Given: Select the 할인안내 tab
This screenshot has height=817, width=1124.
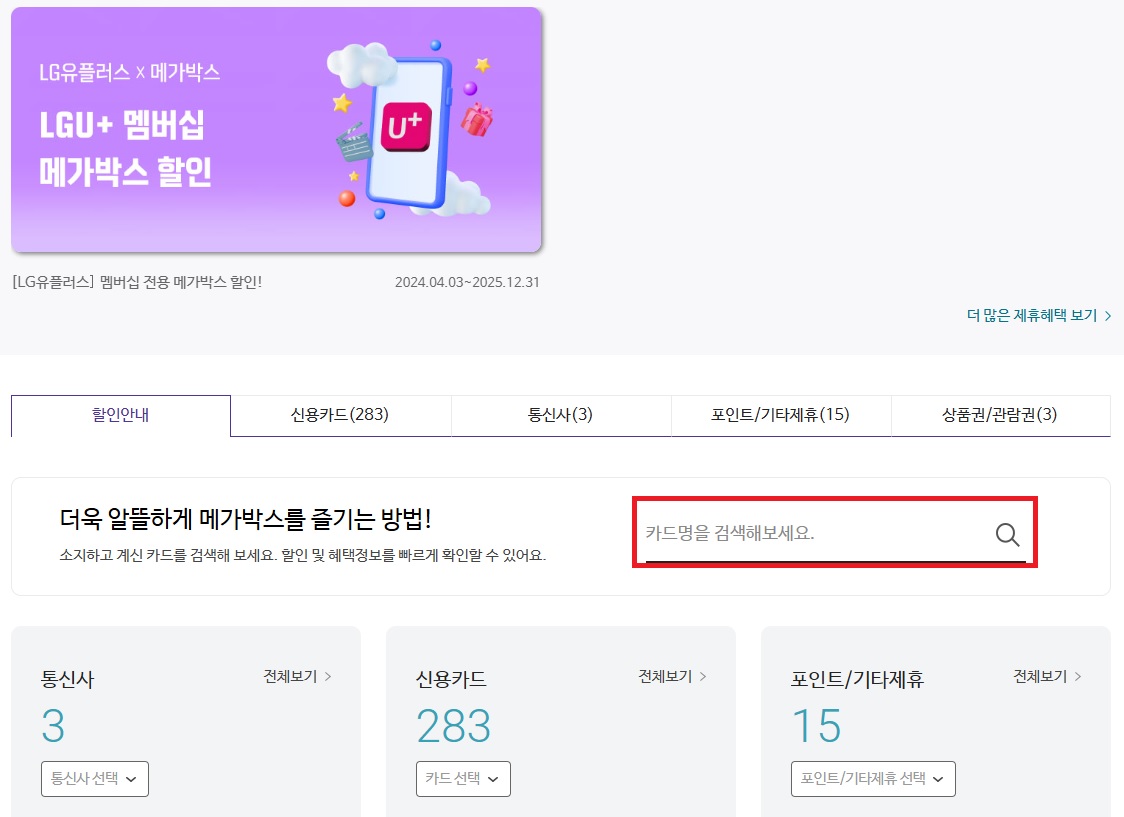Looking at the screenshot, I should (120, 415).
